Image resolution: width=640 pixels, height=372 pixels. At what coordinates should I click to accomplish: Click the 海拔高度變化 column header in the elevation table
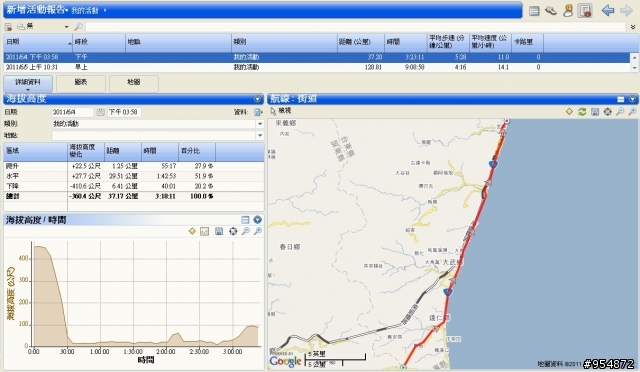86,151
